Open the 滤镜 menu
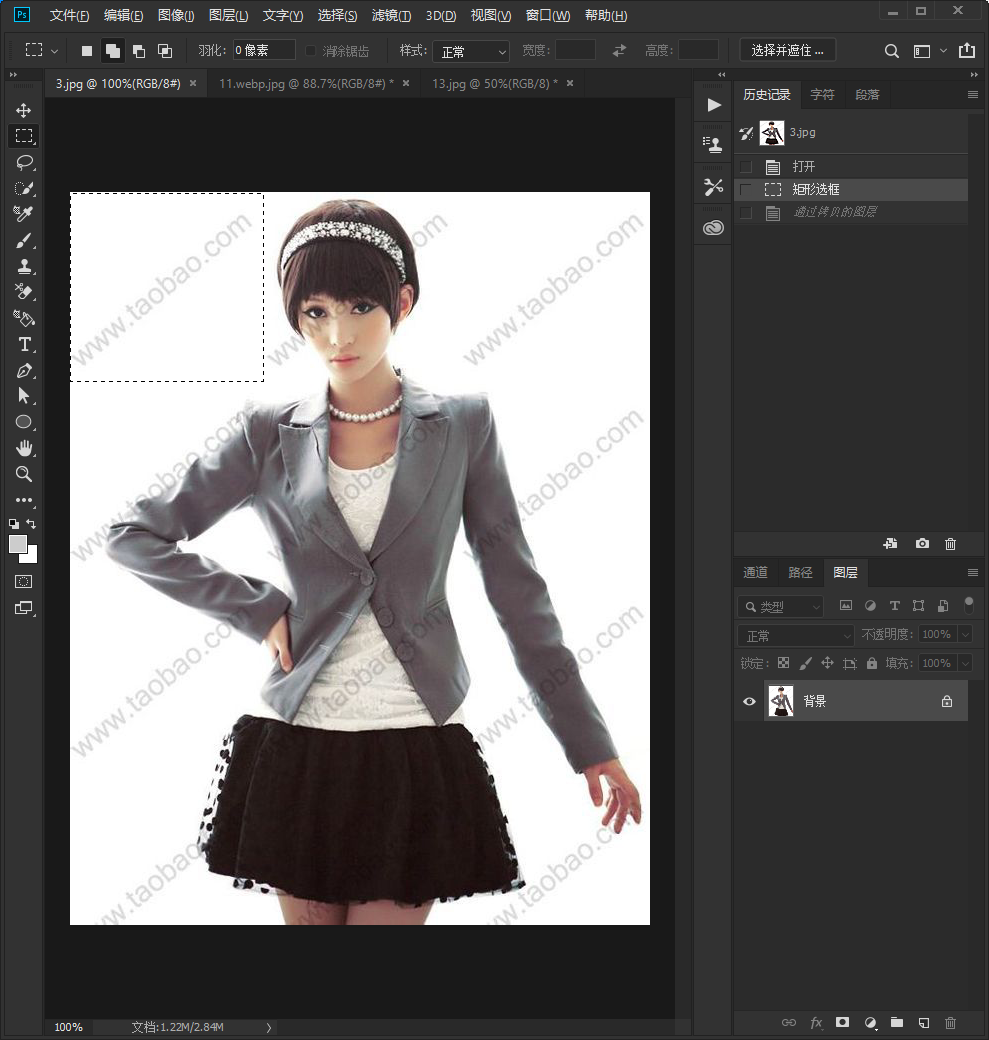The height and width of the screenshot is (1040, 989). (391, 15)
